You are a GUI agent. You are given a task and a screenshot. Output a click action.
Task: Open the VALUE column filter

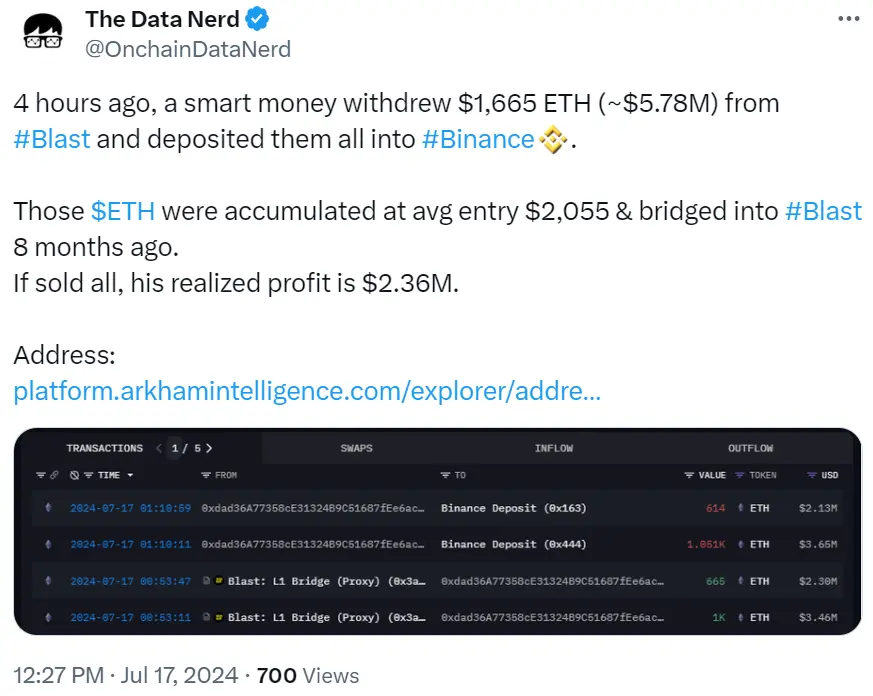tap(689, 475)
